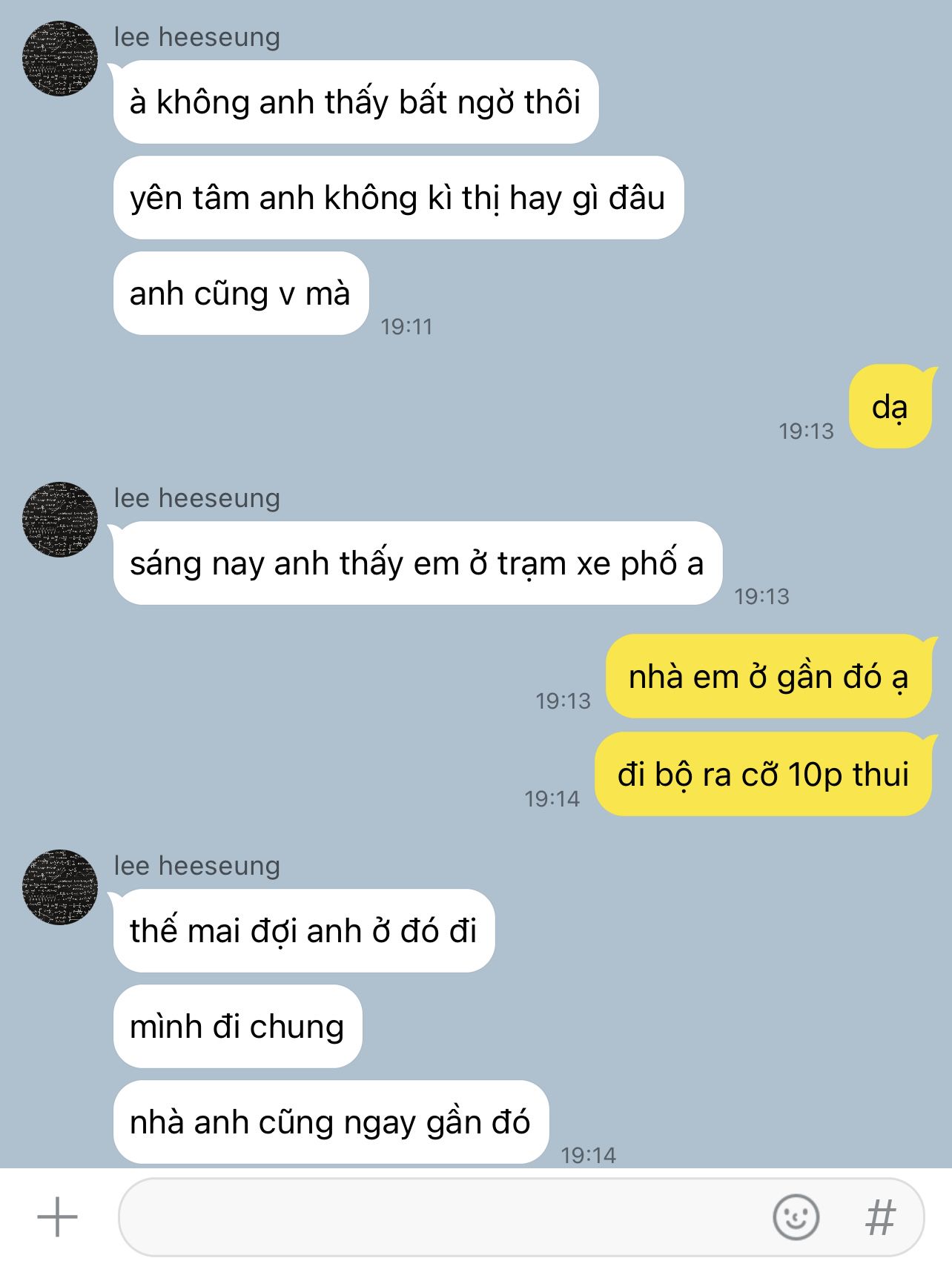Open lee heeseung's bottom profile picture
The image size is (952, 1278).
point(60,887)
